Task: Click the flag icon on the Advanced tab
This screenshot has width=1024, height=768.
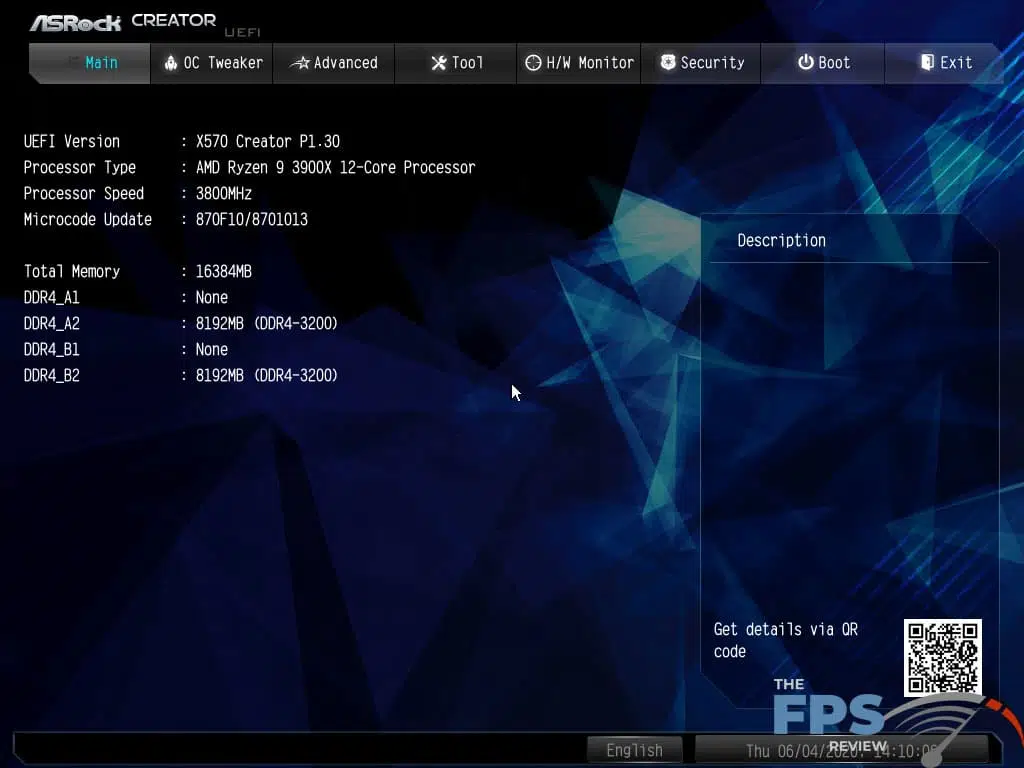Action: tap(300, 62)
